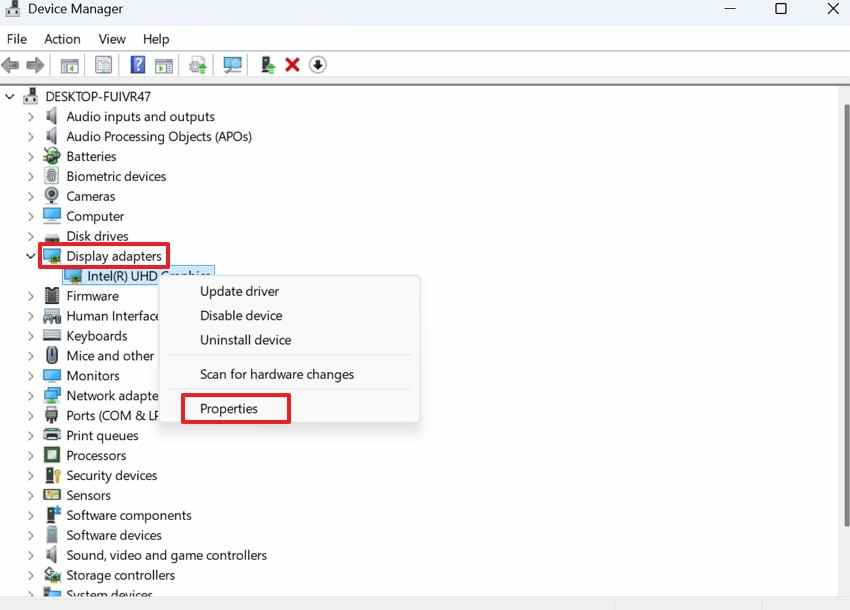This screenshot has width=850, height=610.
Task: Click the Back arrow toolbar icon
Action: (x=10, y=66)
